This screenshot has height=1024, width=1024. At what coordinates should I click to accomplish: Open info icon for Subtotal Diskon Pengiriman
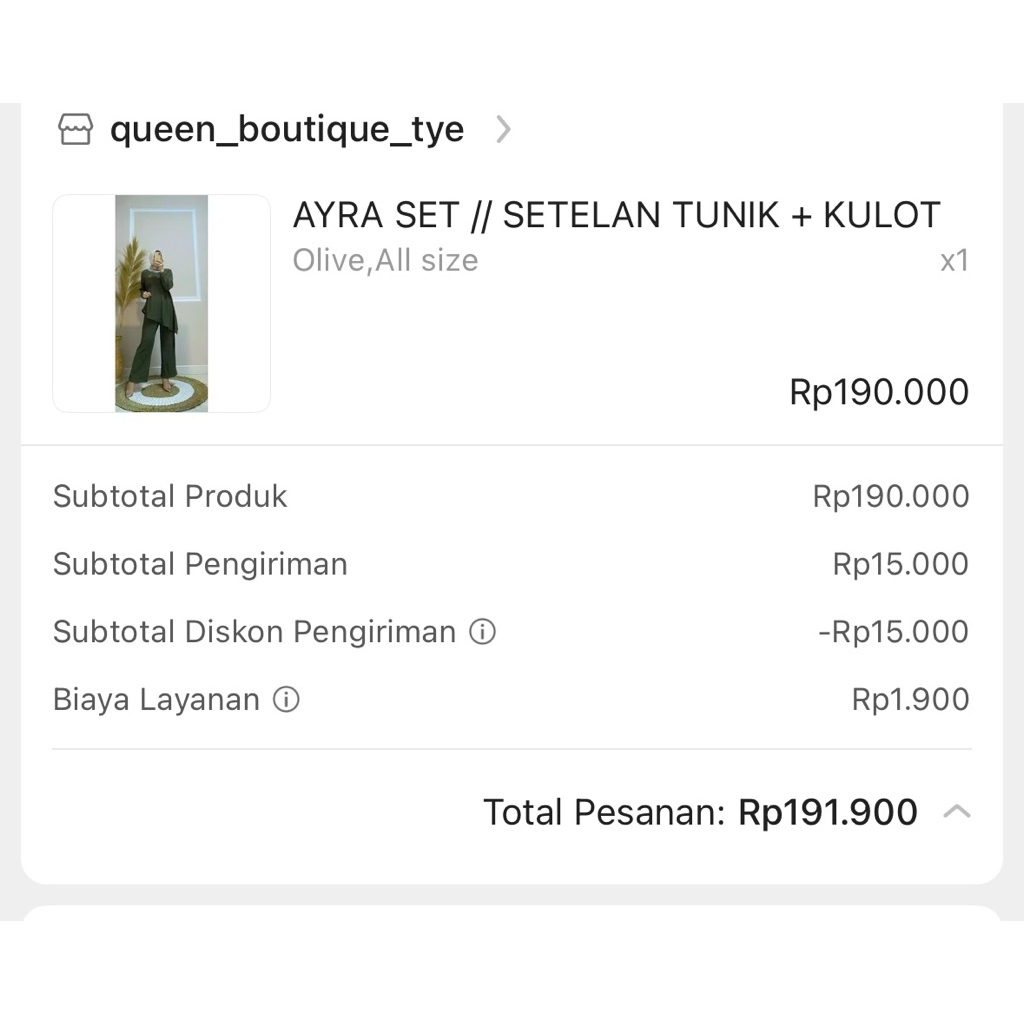[x=483, y=632]
